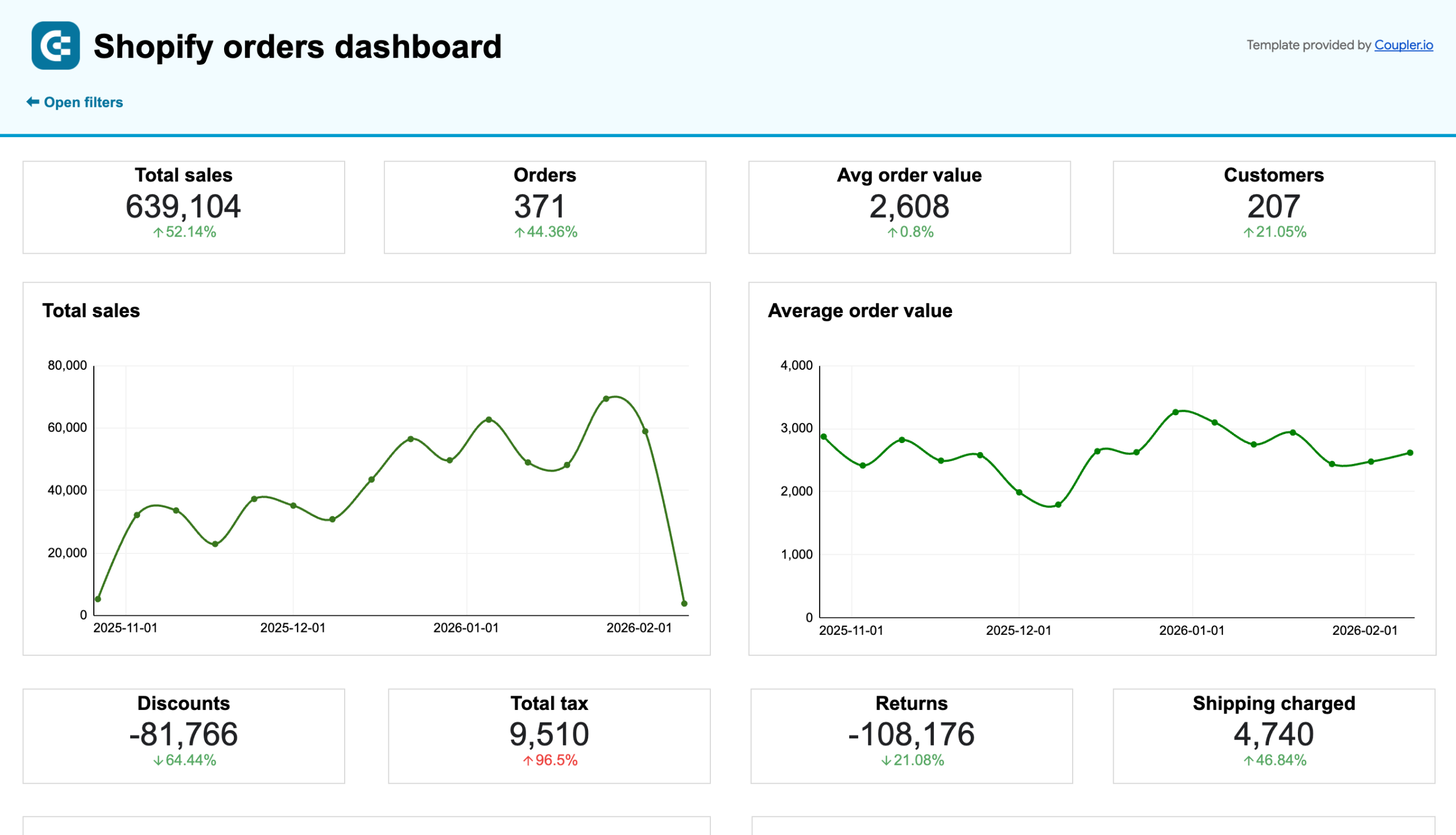This screenshot has height=835, width=1456.
Task: Click the Shipping charged card heading
Action: [x=1273, y=703]
